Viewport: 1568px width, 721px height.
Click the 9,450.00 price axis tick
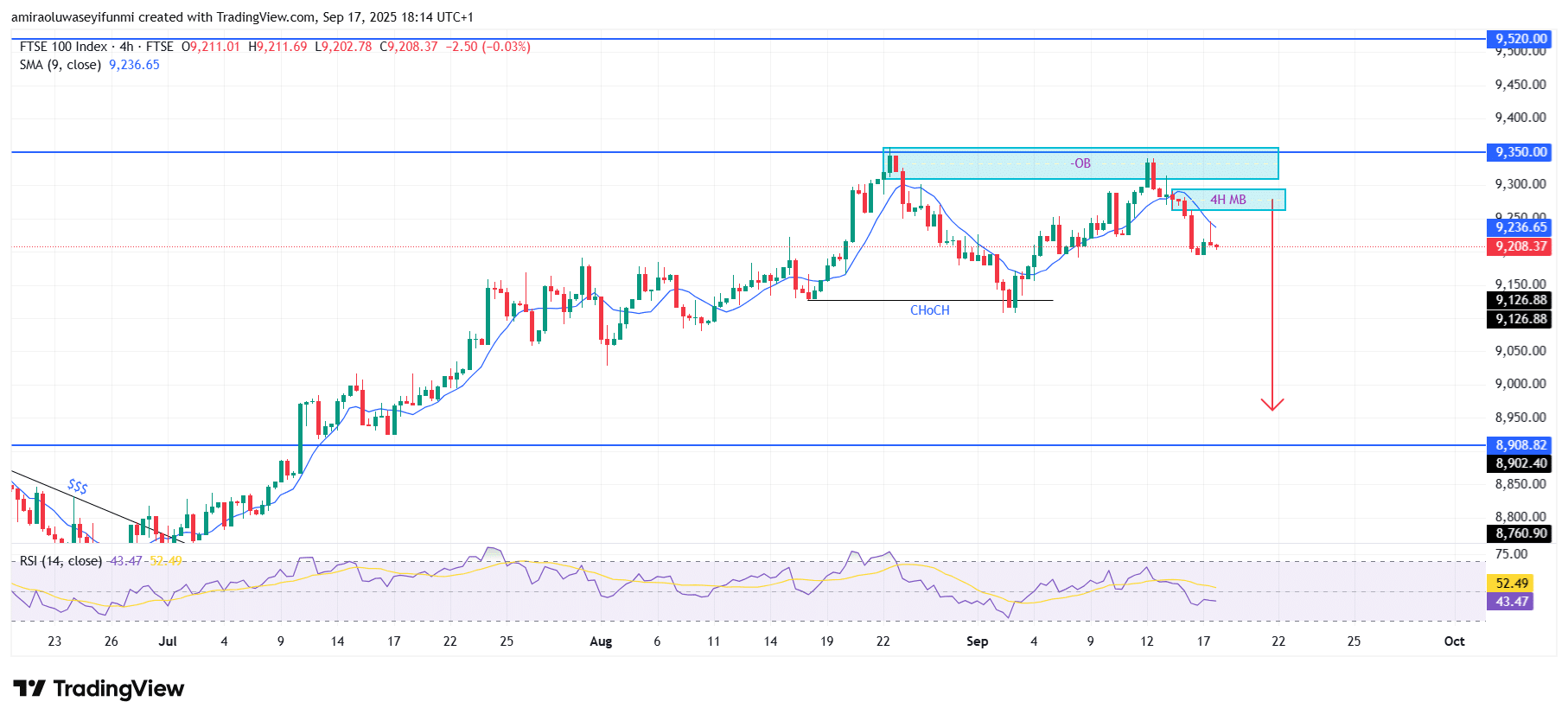tap(1520, 85)
